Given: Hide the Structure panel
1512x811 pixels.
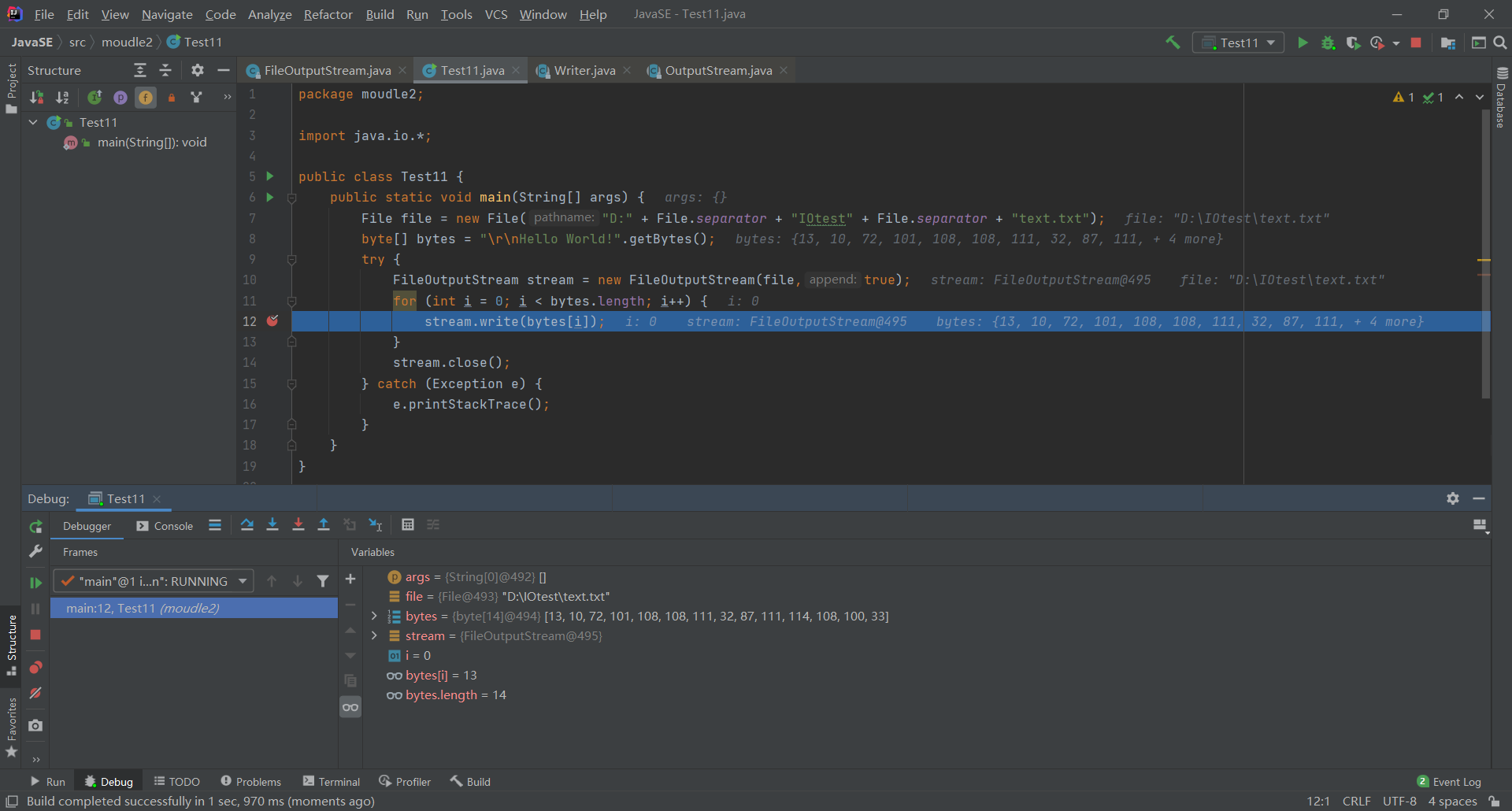Looking at the screenshot, I should tap(224, 70).
